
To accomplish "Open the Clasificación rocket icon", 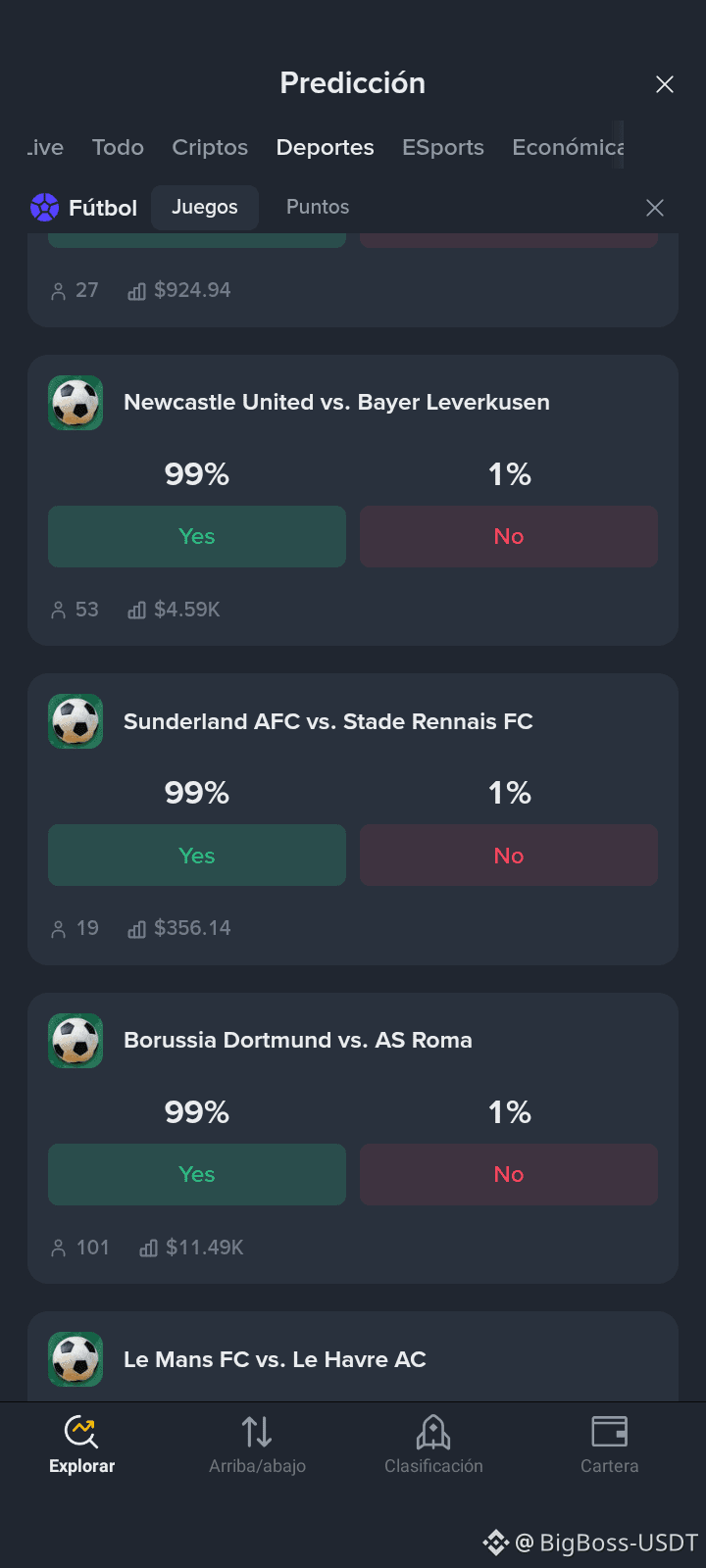I will coord(433,1432).
